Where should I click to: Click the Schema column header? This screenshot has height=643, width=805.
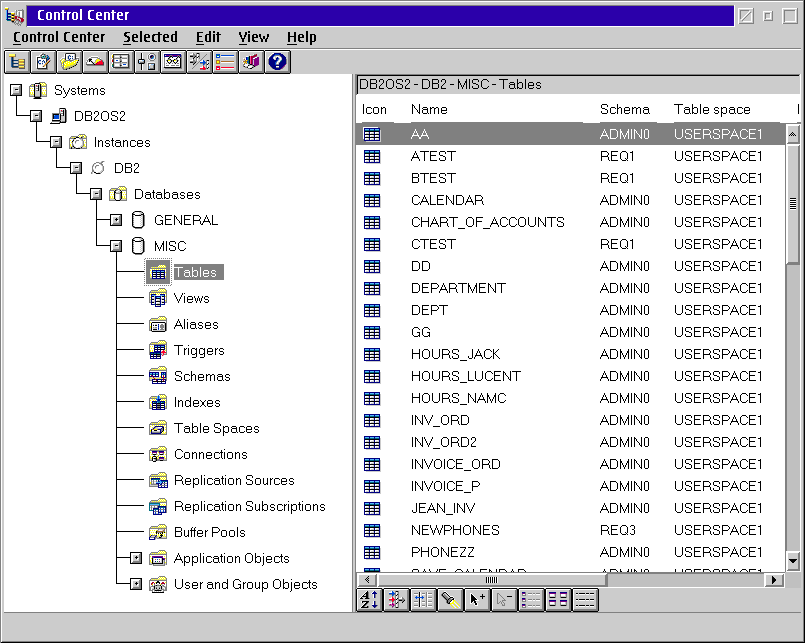click(x=624, y=109)
